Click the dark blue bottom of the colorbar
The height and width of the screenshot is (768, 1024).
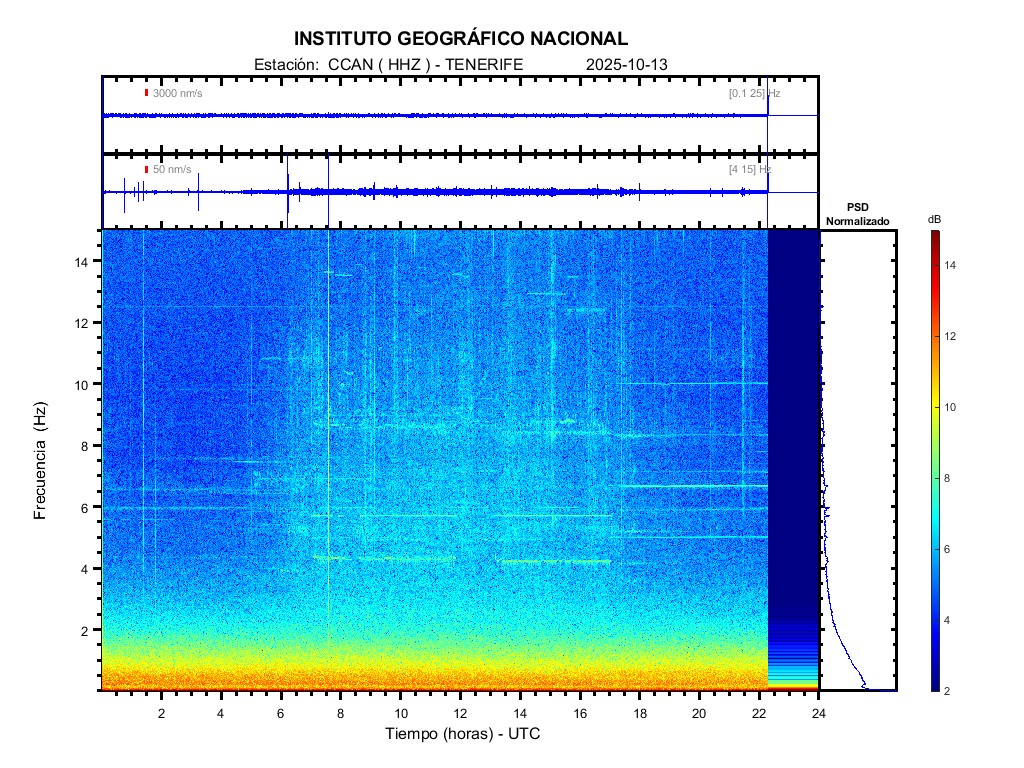tap(934, 686)
